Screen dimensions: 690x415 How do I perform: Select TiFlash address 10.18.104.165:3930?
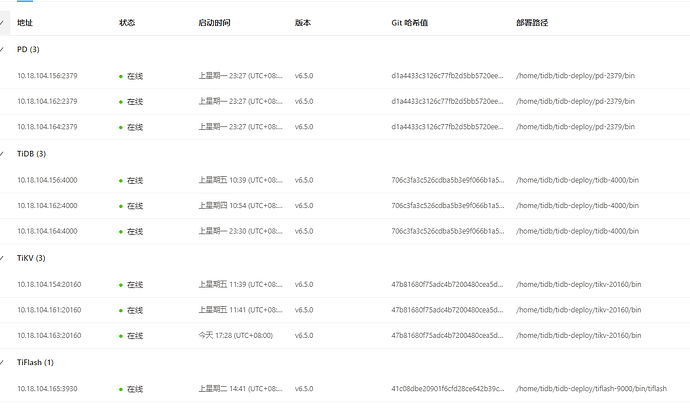coord(47,389)
